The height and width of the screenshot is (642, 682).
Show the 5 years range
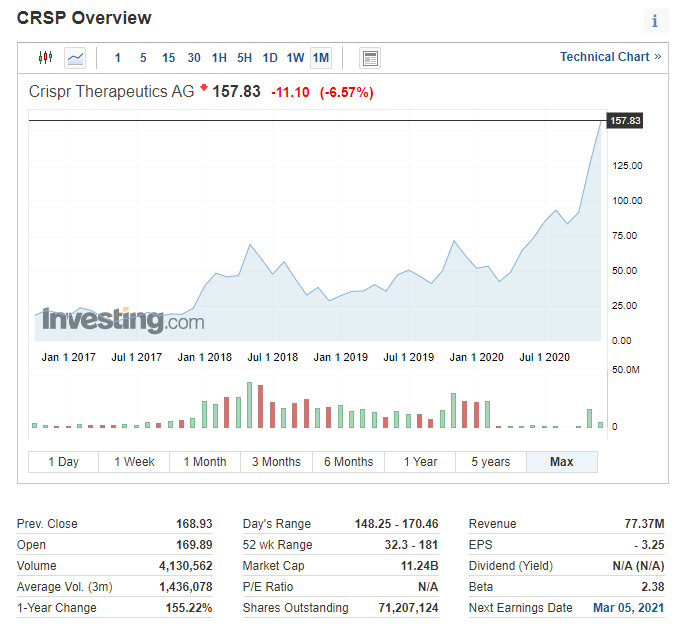pos(491,461)
